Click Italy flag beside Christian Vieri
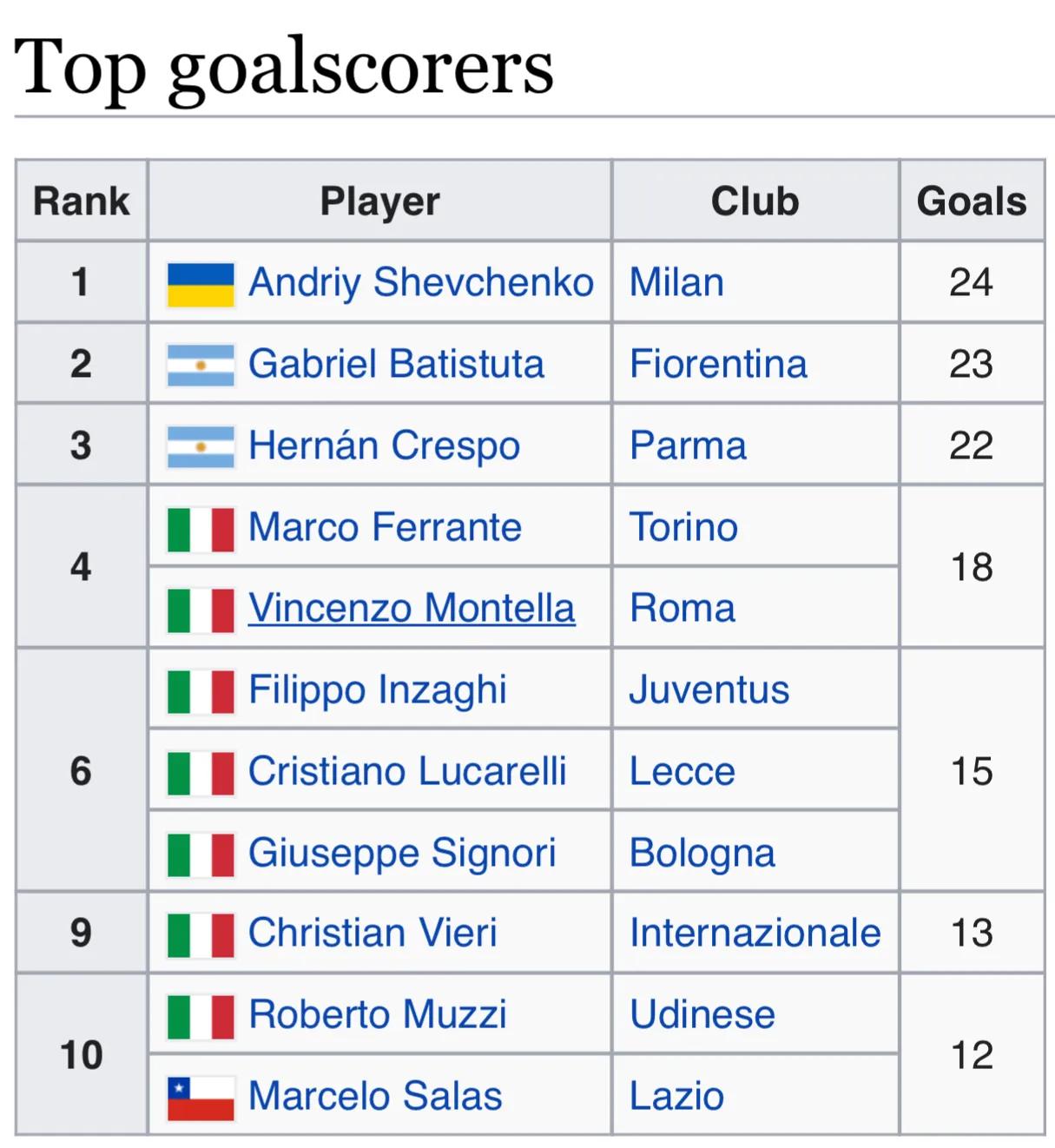Screen dimensions: 1055x1148 [x=201, y=934]
